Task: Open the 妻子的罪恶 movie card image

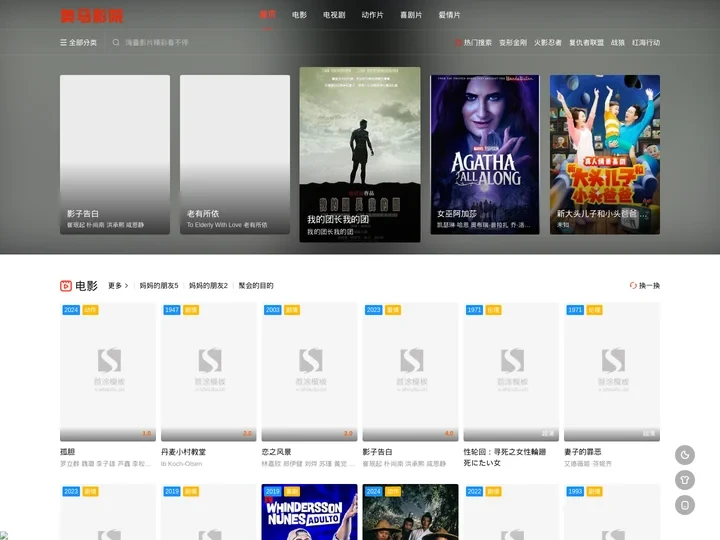Action: coord(612,372)
